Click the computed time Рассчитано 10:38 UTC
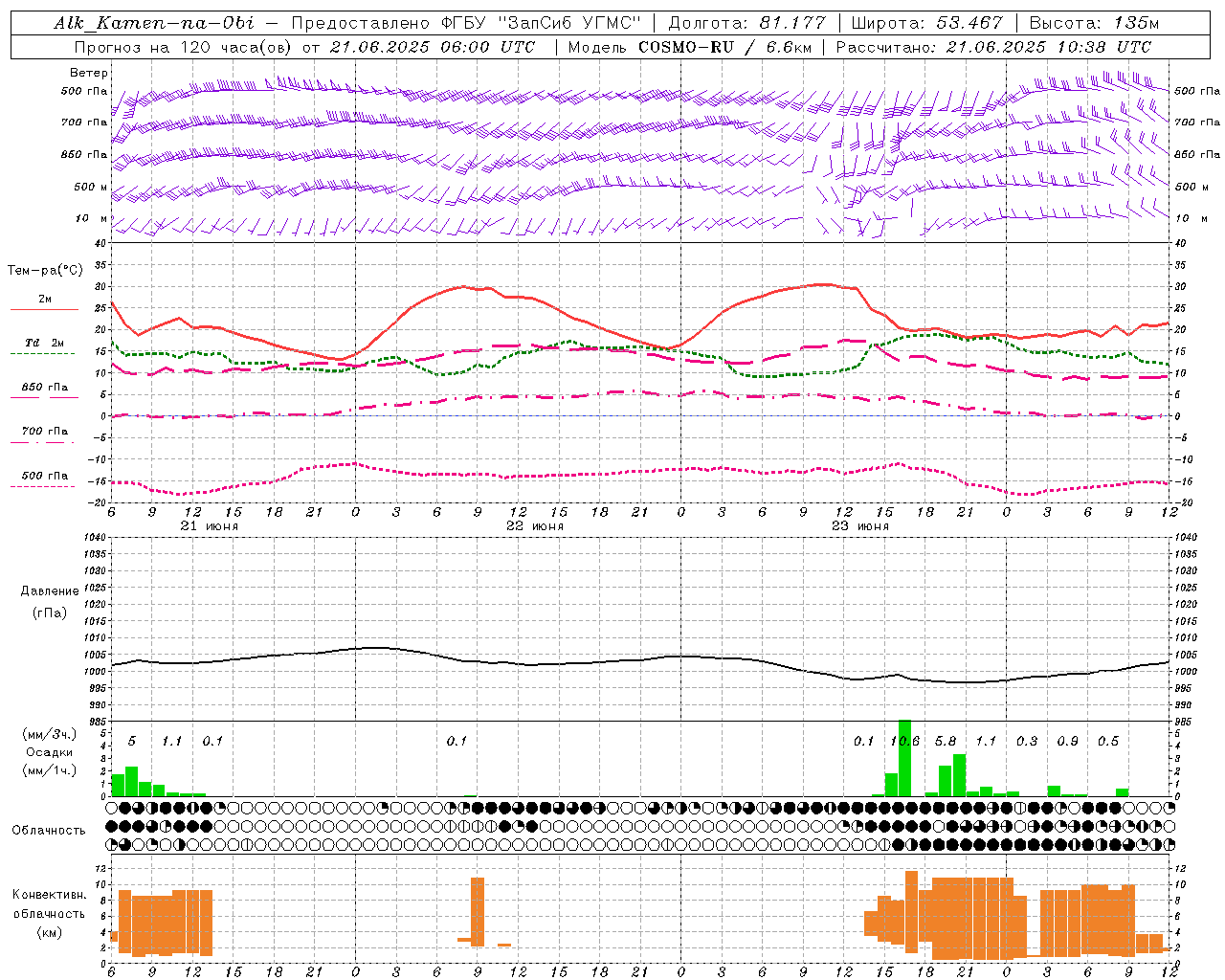Screen dimensions: 1225x980 click(x=993, y=47)
